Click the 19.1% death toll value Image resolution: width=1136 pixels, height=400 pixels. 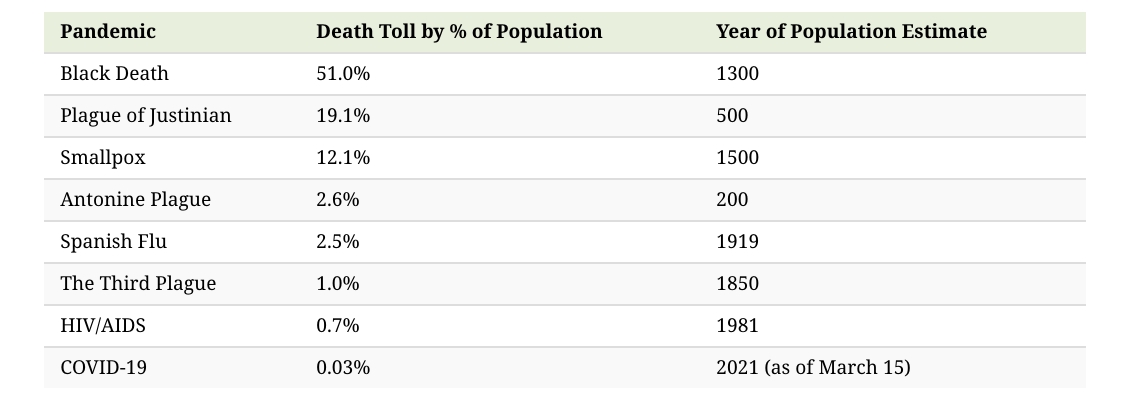[x=343, y=116]
